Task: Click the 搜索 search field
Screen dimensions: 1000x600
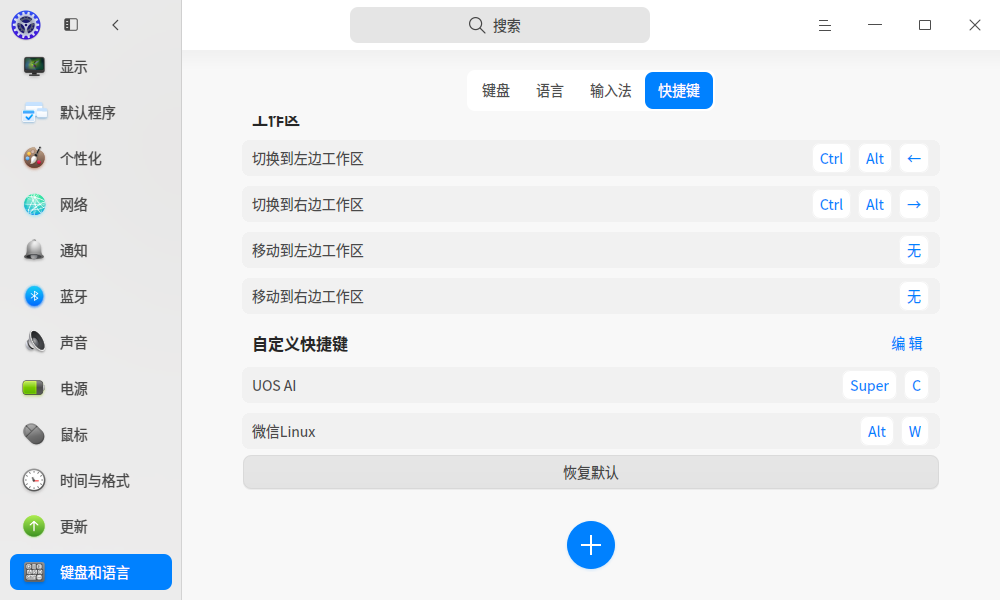Action: (499, 26)
